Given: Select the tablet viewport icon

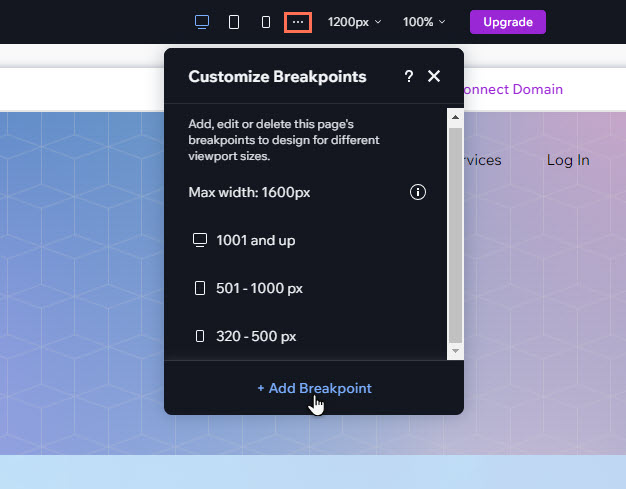Looking at the screenshot, I should pos(234,22).
